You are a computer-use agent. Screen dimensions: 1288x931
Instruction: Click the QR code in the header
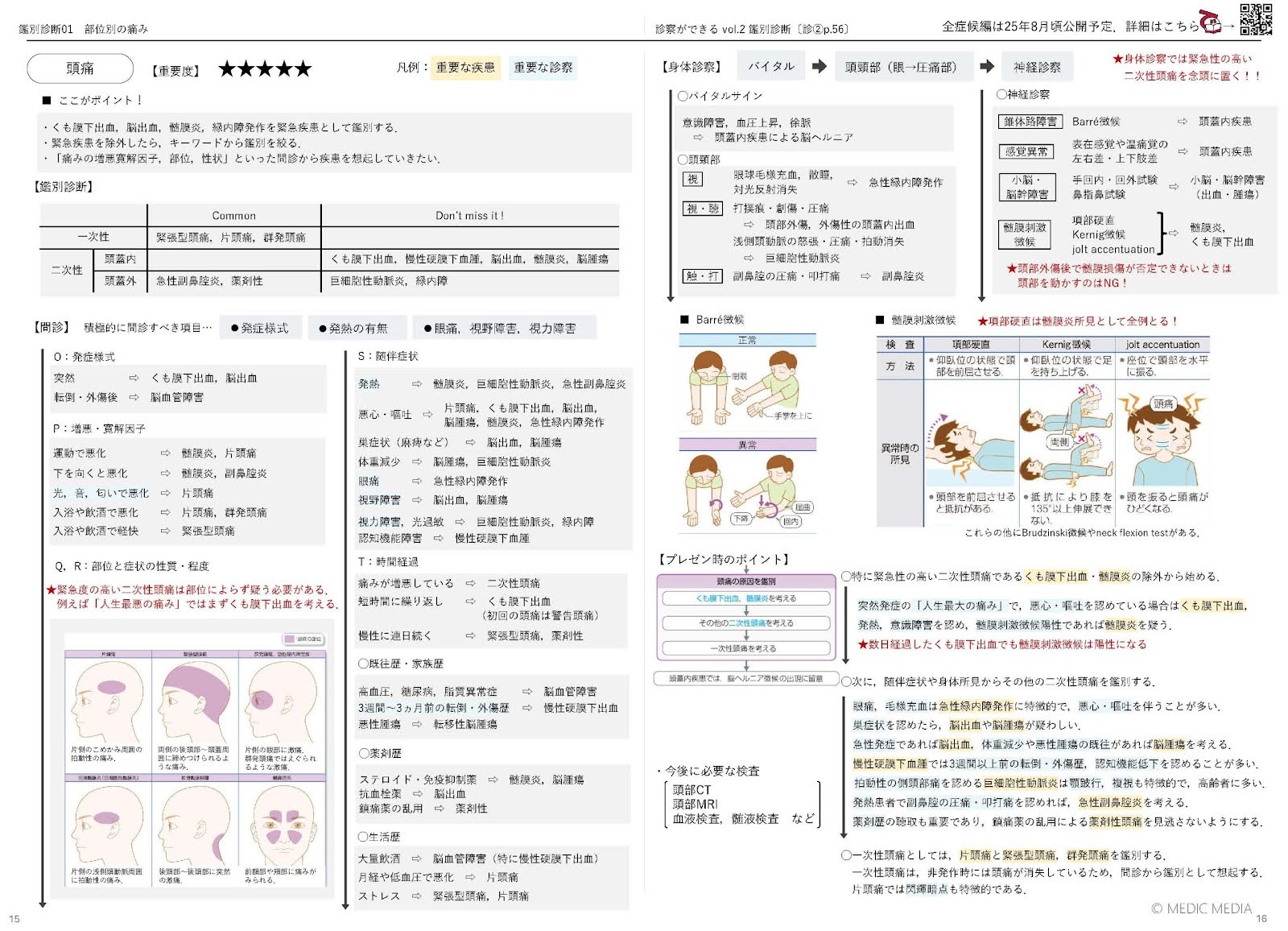[x=1255, y=19]
